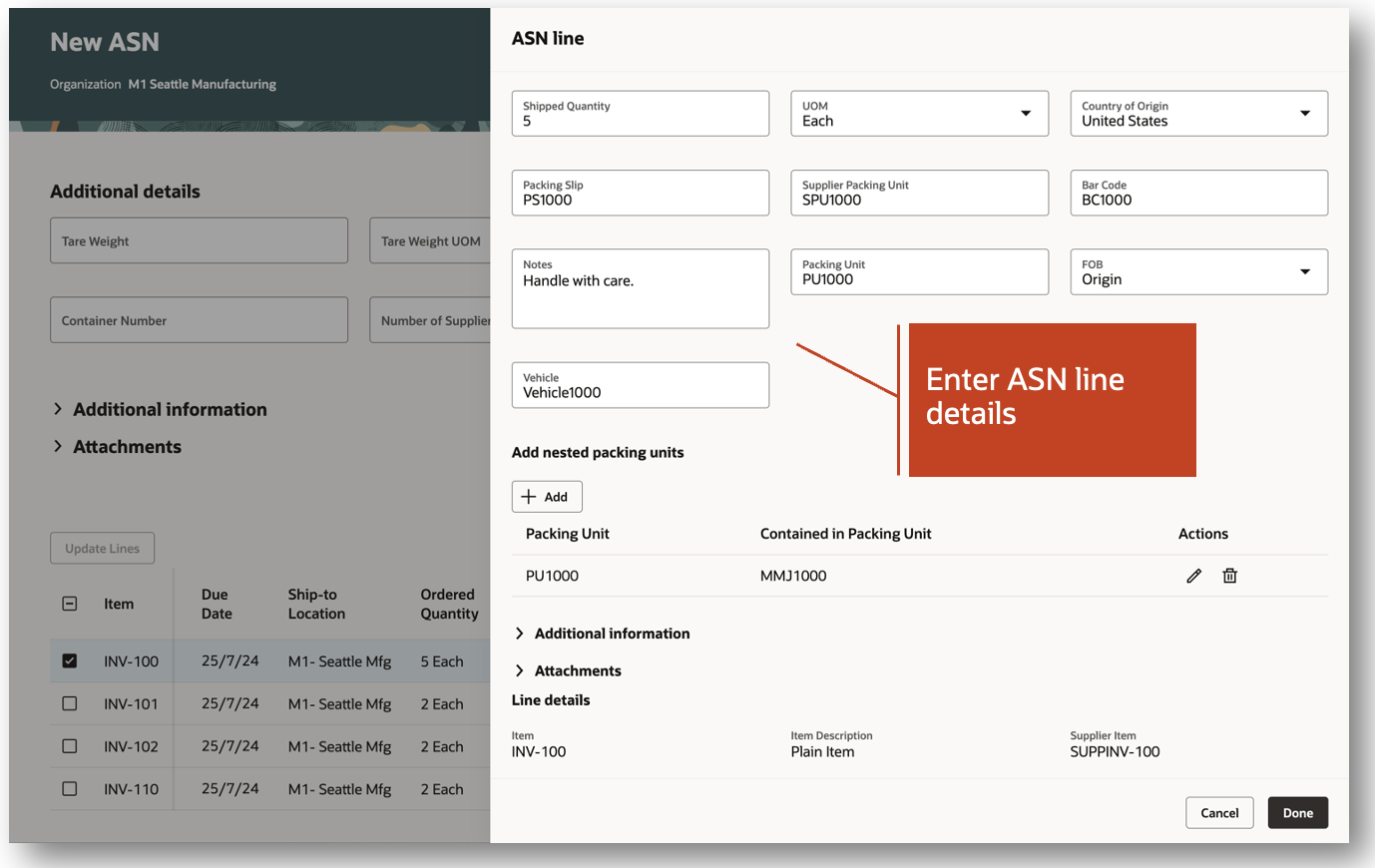Click the M1 Seattle Manufacturing organization text

(x=203, y=84)
